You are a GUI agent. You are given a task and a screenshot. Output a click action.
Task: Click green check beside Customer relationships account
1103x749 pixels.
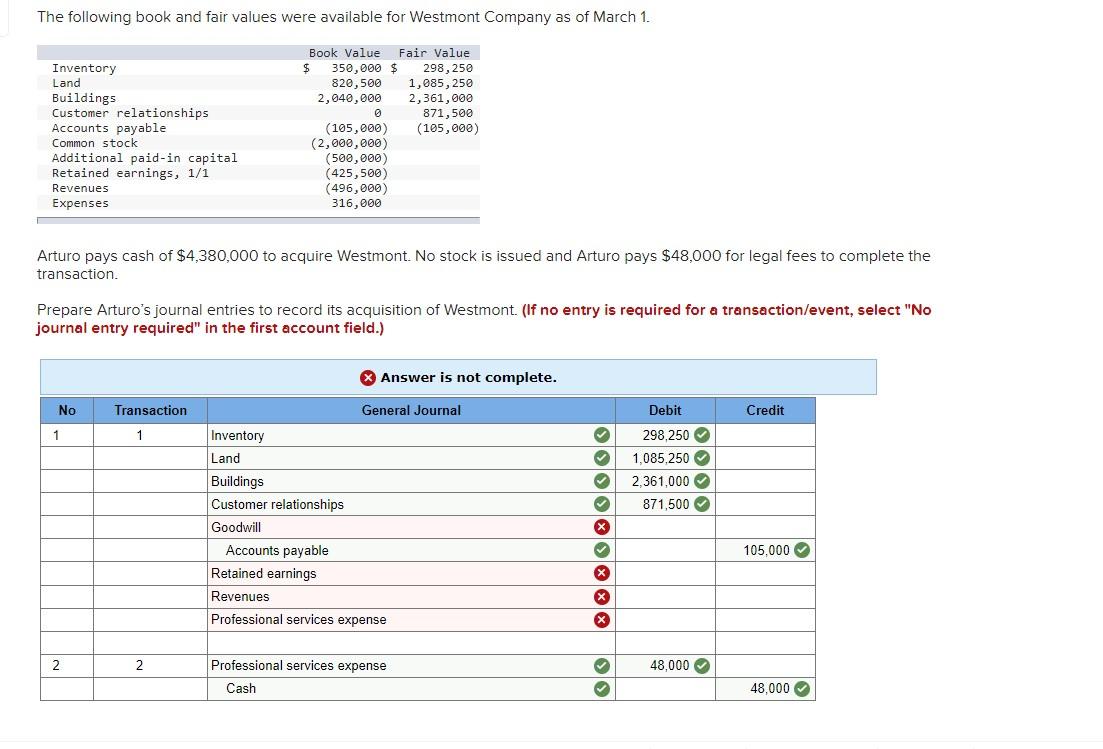[601, 504]
